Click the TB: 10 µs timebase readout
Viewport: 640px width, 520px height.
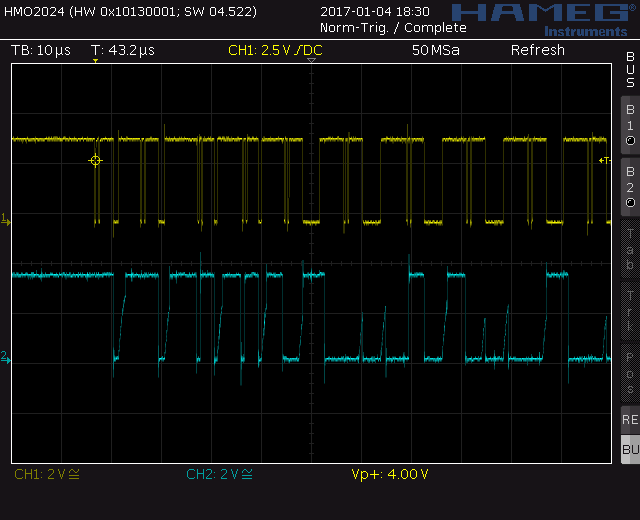41,50
